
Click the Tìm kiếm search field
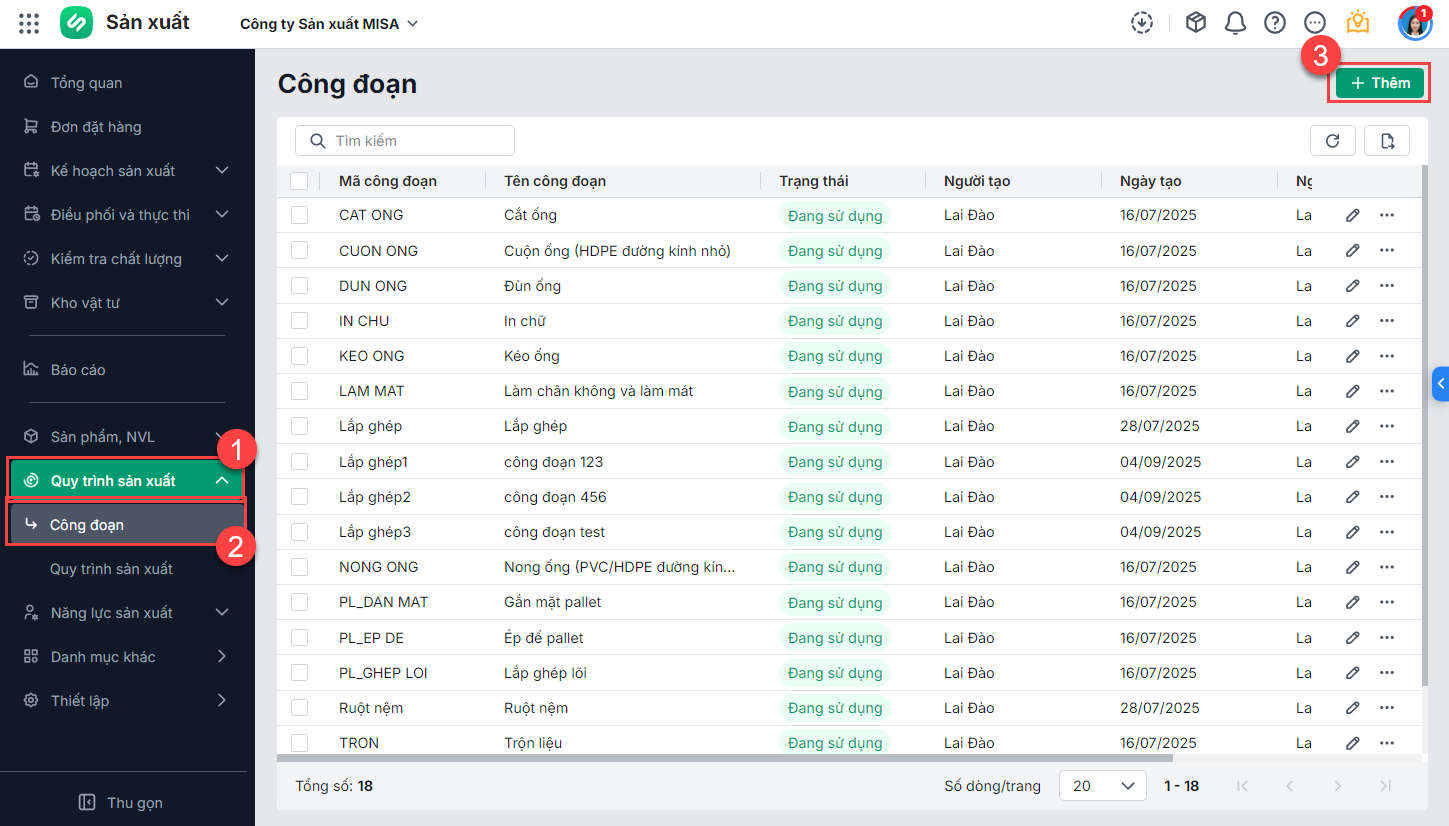click(x=405, y=141)
